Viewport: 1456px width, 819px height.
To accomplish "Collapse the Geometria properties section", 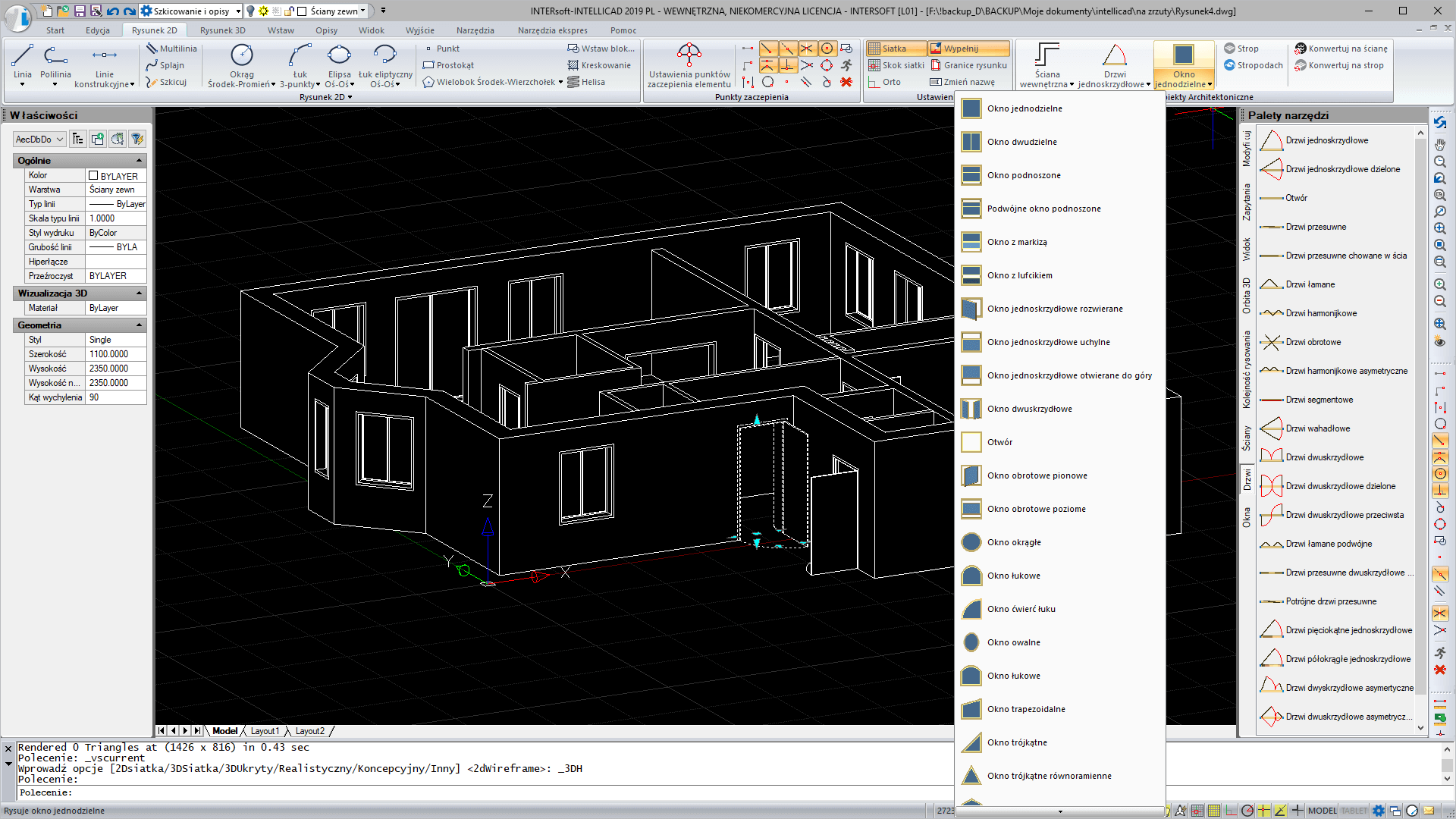I will 139,325.
